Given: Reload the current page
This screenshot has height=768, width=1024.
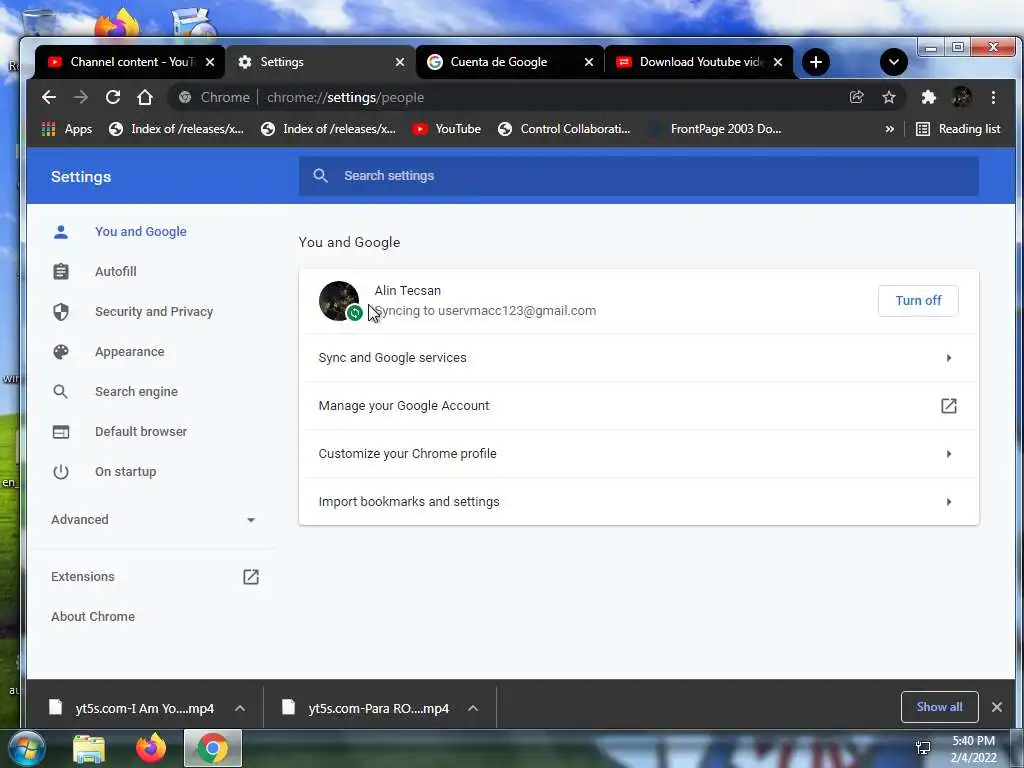Looking at the screenshot, I should [x=113, y=97].
